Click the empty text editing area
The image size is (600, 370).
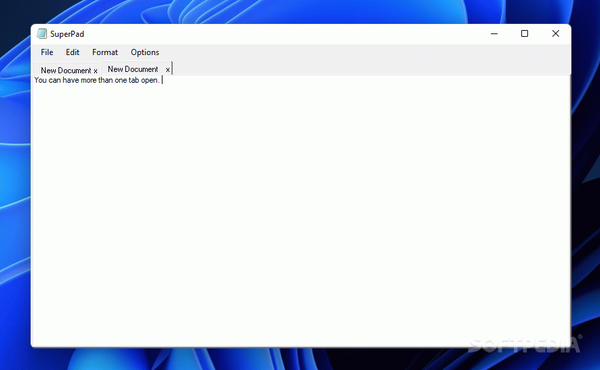click(302, 214)
